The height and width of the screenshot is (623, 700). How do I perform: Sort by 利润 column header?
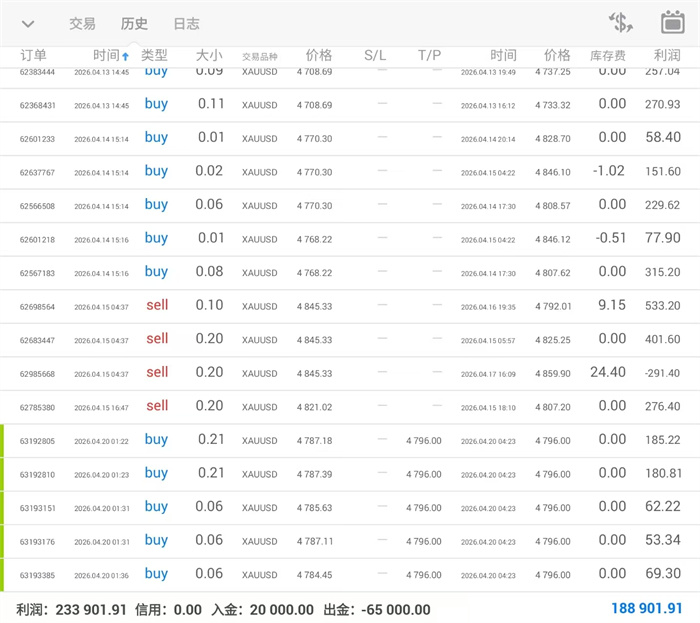pos(666,55)
